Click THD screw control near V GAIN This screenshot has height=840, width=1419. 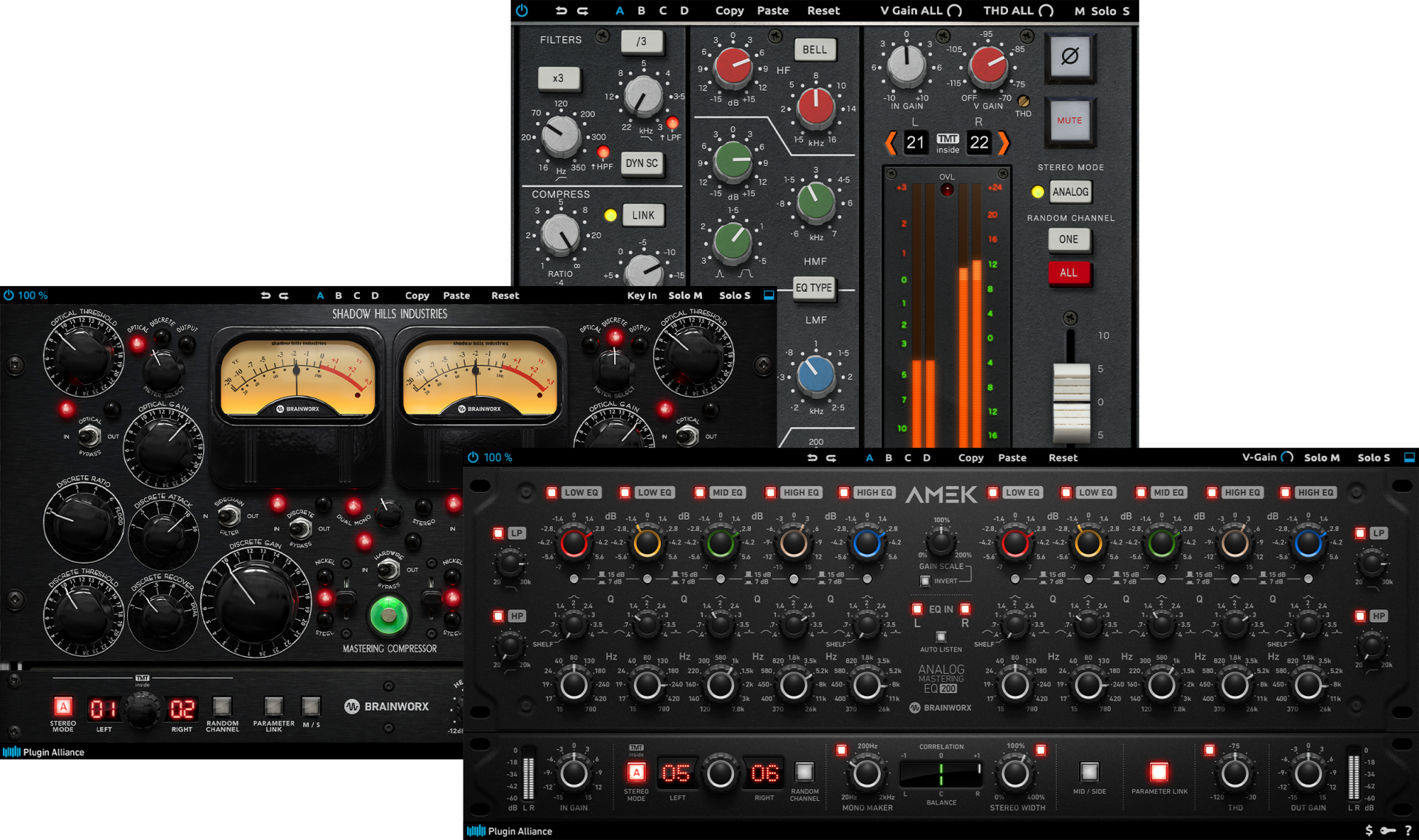(1024, 101)
